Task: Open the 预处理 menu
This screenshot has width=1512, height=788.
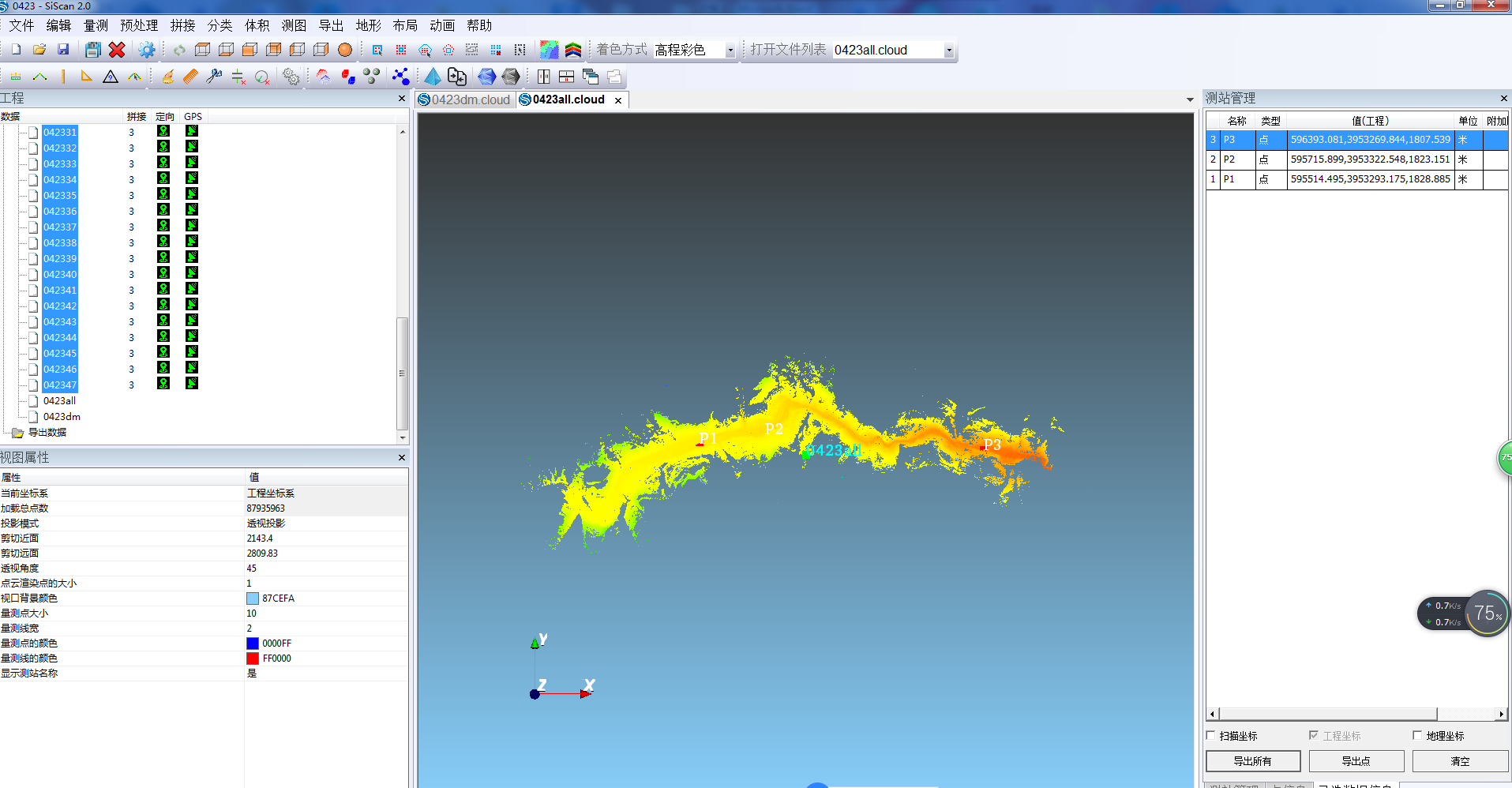Action: click(x=138, y=25)
